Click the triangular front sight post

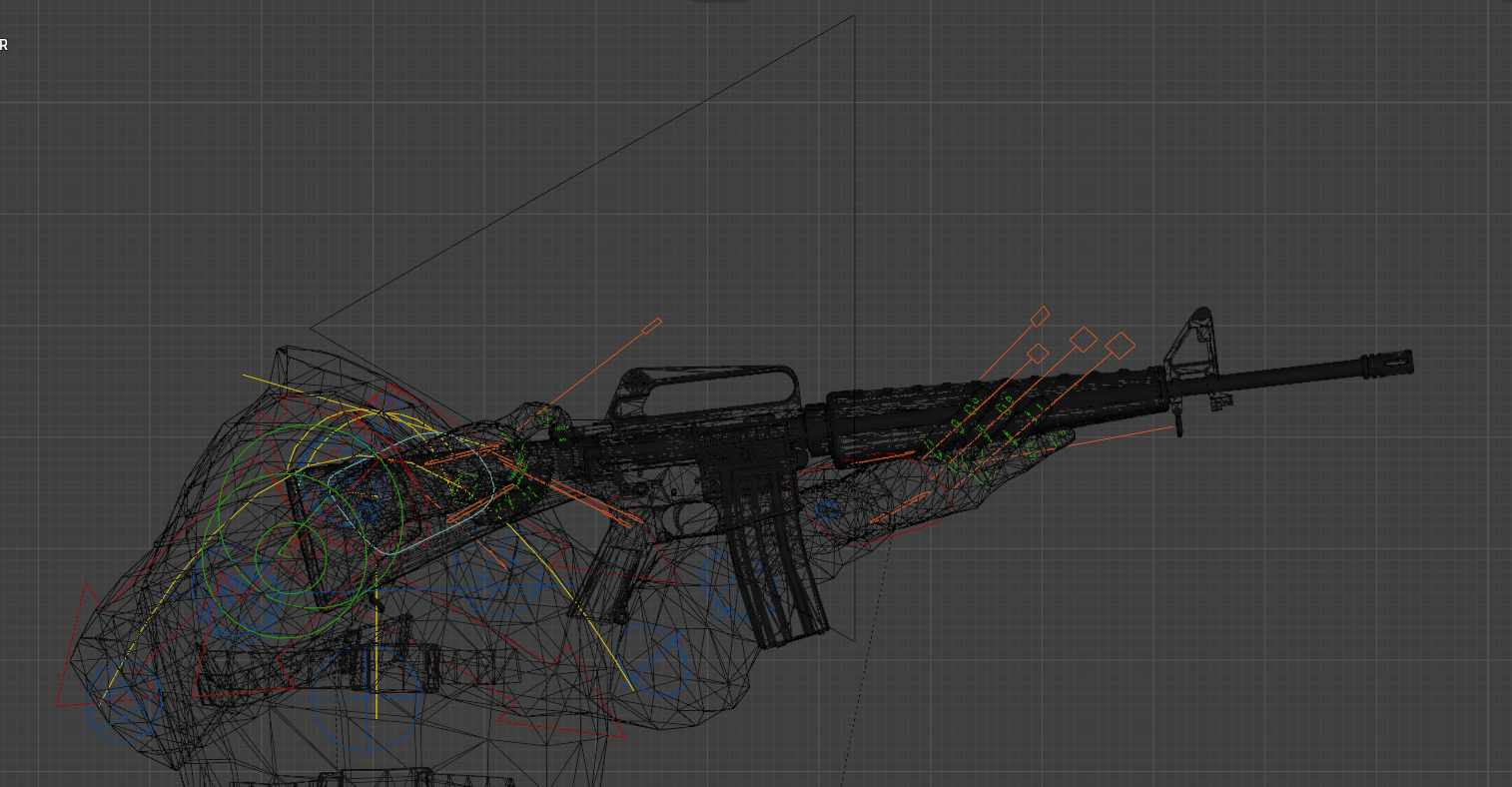point(1191,345)
